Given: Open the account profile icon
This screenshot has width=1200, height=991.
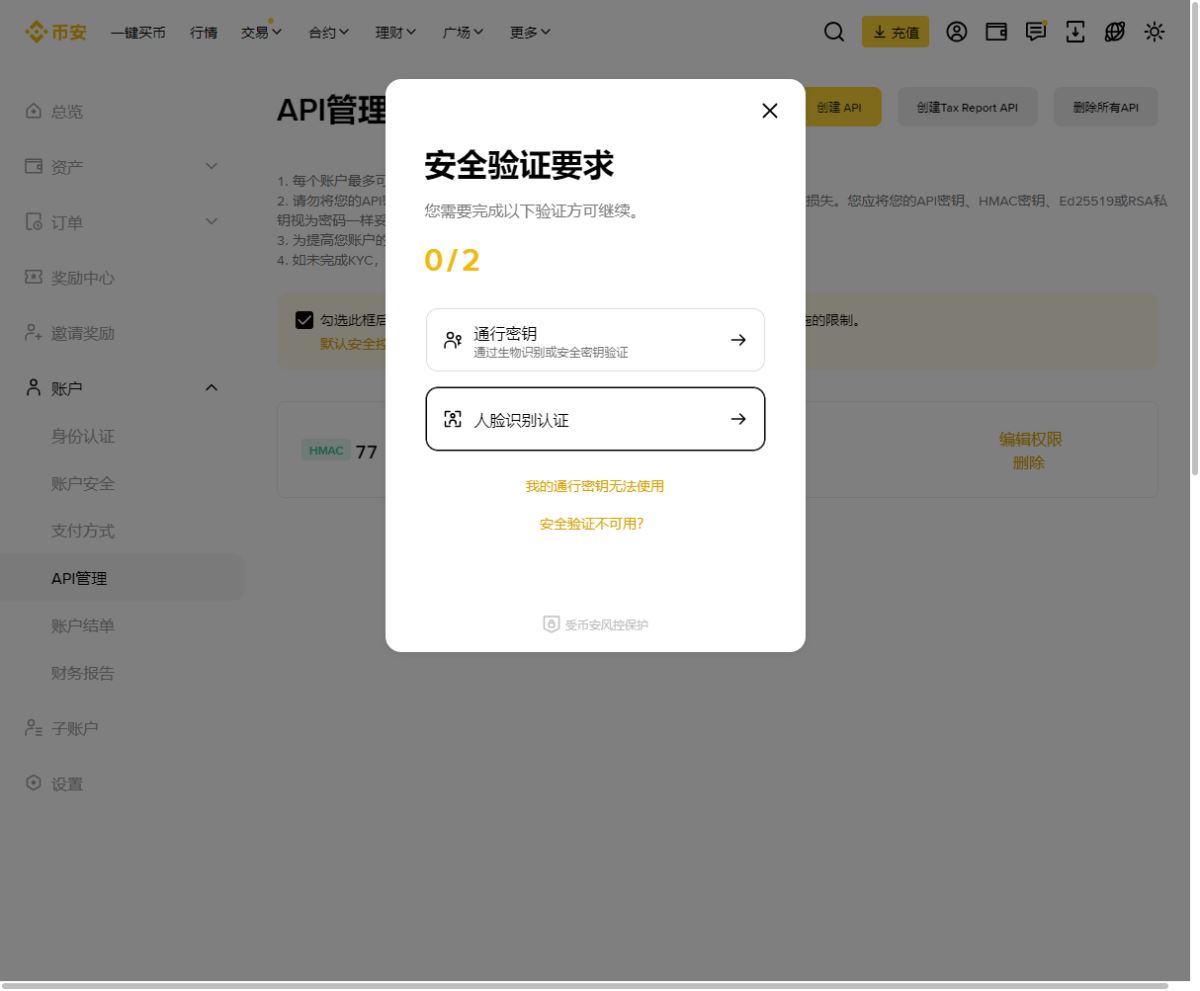Looking at the screenshot, I should point(957,32).
